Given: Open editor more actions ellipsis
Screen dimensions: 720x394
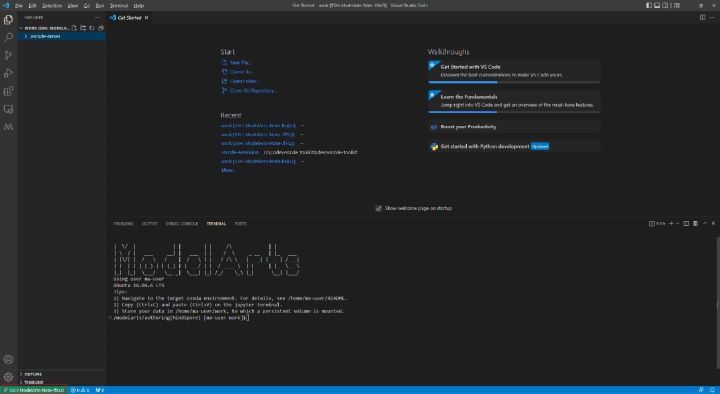Looking at the screenshot, I should [712, 17].
